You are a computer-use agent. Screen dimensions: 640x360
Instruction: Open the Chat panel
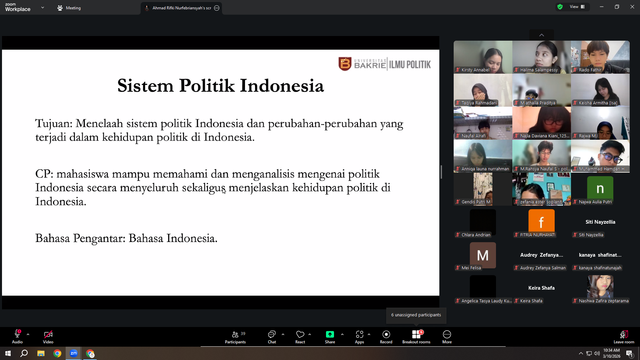[x=272, y=336]
